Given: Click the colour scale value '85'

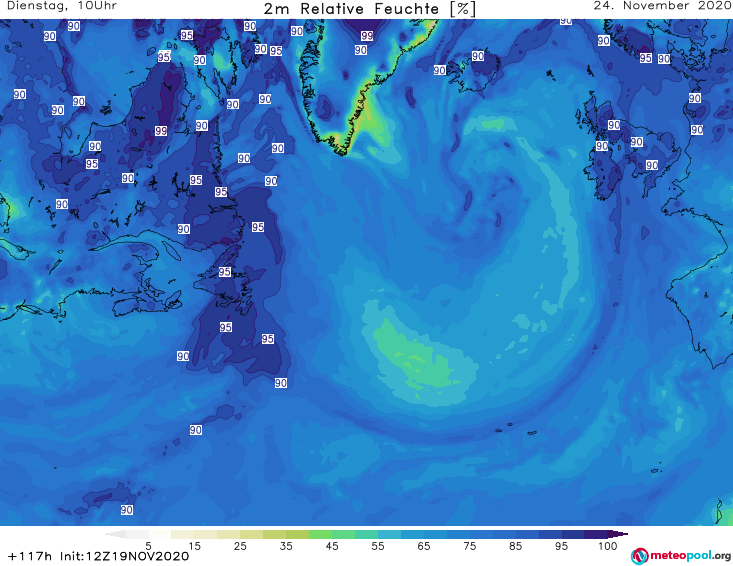Looking at the screenshot, I should point(516,545).
